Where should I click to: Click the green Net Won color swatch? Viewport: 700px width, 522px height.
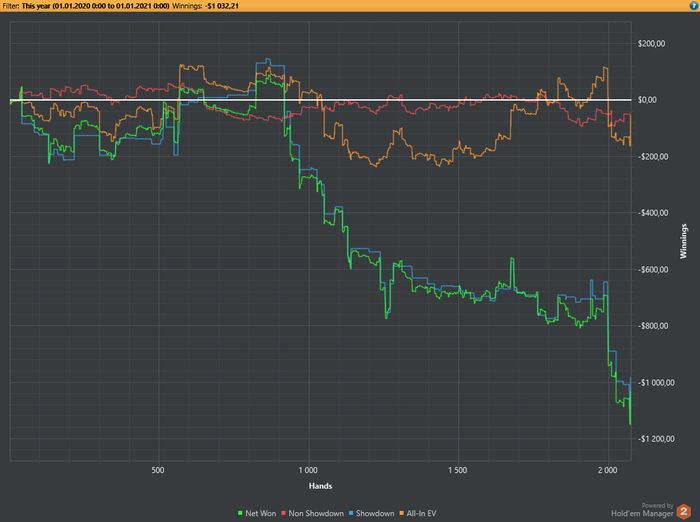click(x=240, y=514)
